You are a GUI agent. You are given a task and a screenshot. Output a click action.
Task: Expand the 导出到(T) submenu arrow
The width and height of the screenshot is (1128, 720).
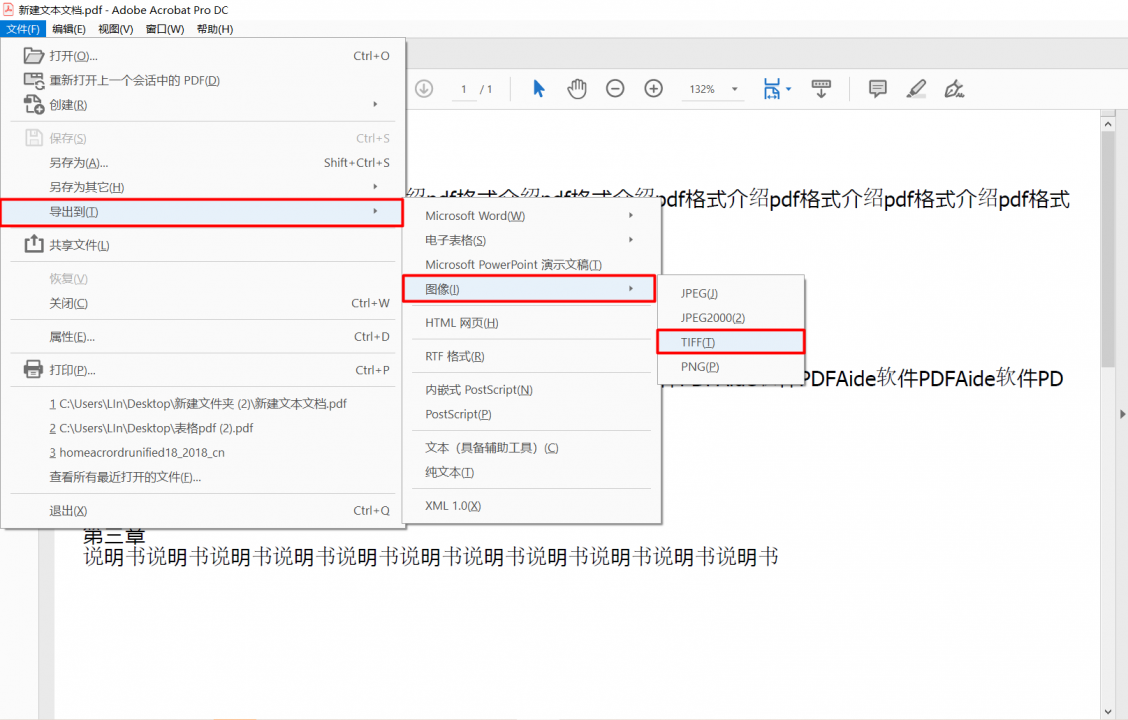coord(376,211)
